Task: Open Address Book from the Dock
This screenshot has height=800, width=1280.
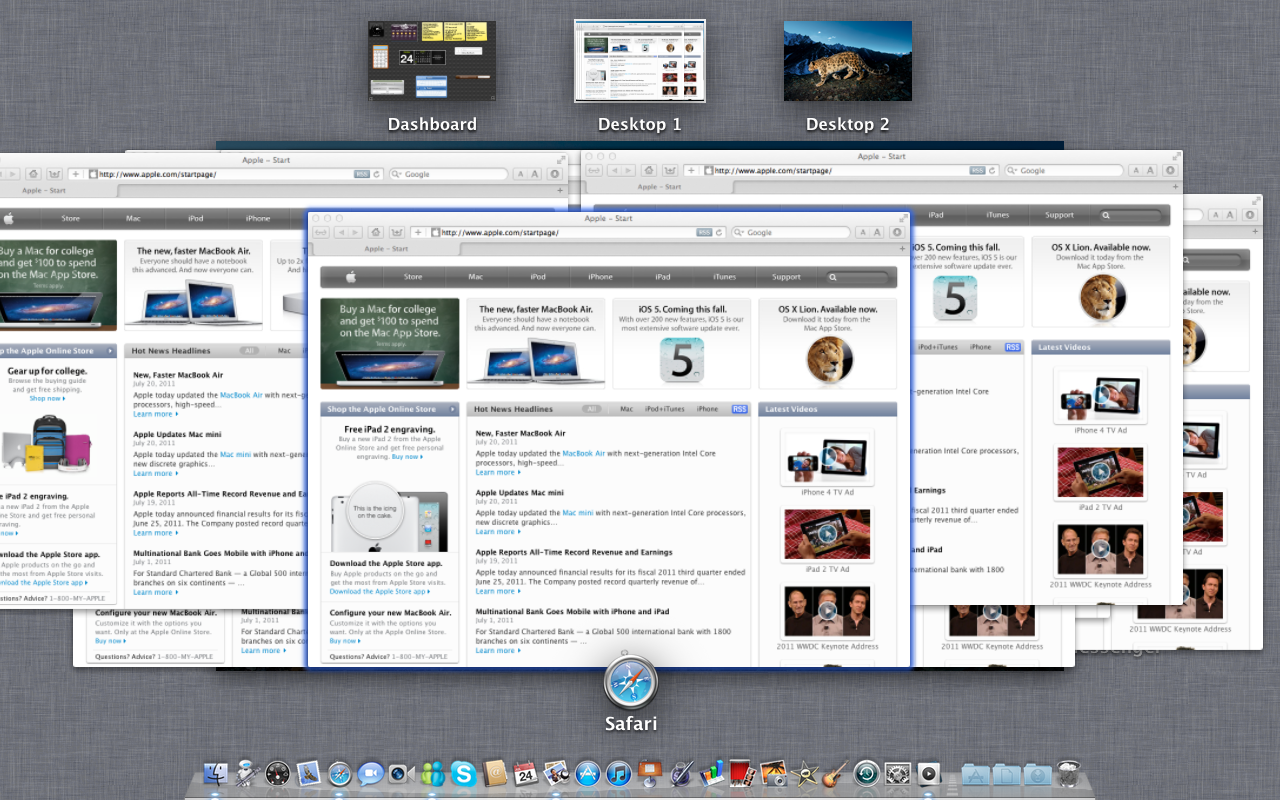Action: pos(494,773)
